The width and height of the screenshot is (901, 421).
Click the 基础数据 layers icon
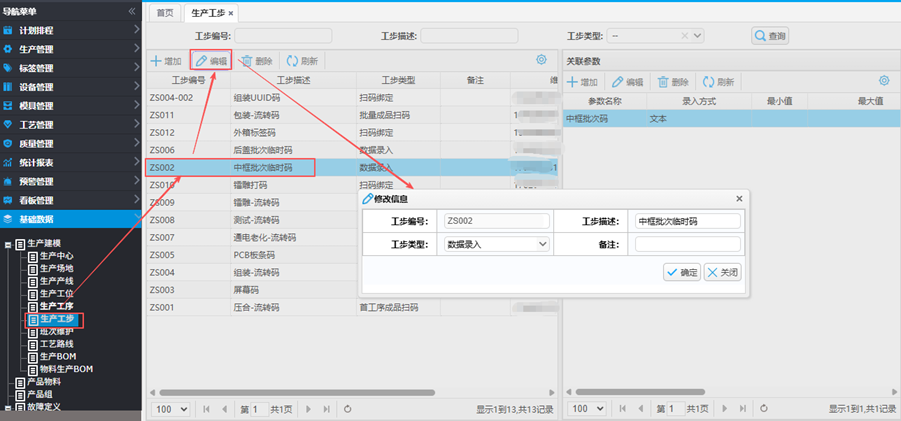tap(8, 219)
